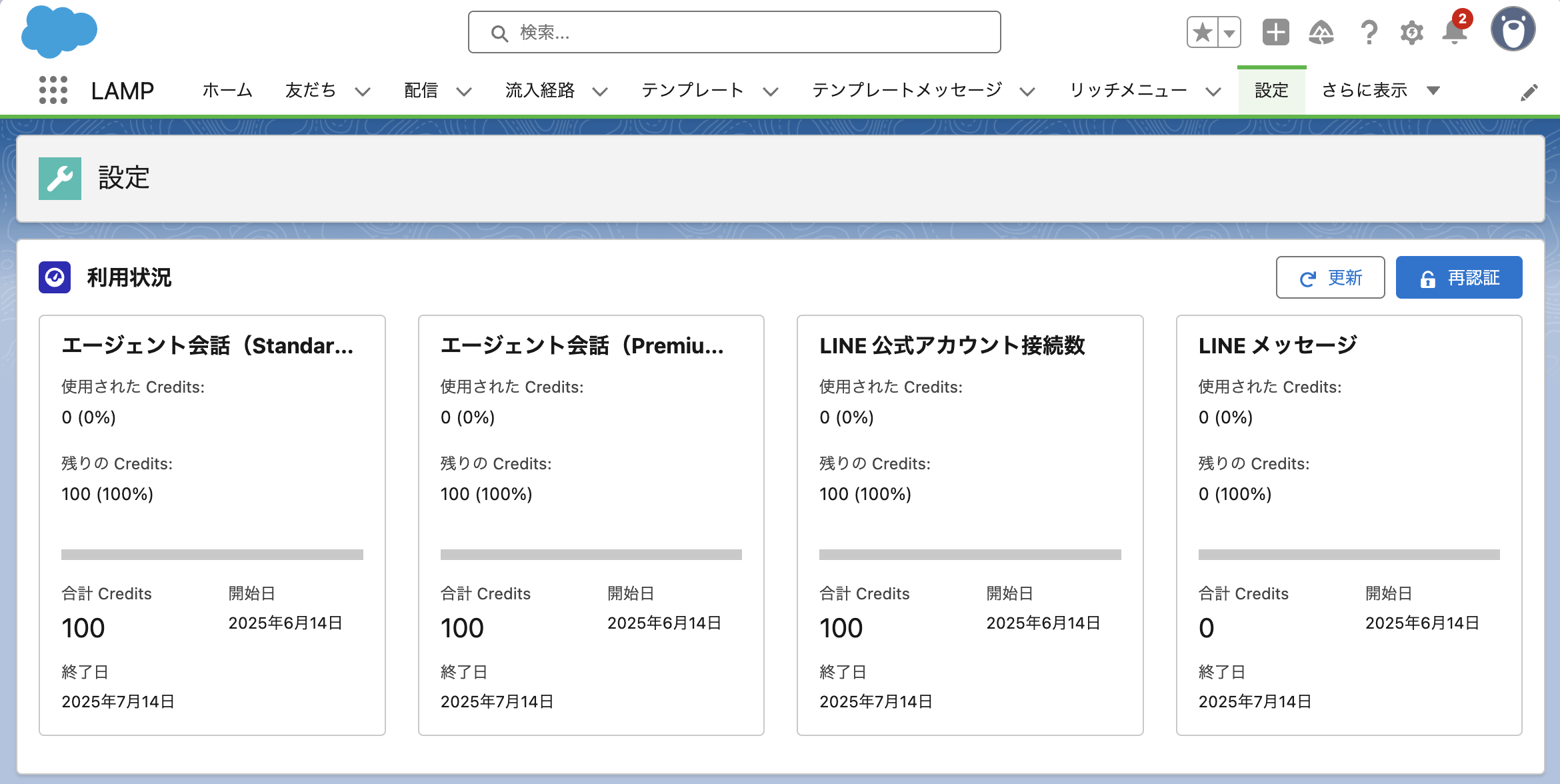Open the help question mark icon
Viewport: 1560px width, 784px height.
click(x=1368, y=32)
